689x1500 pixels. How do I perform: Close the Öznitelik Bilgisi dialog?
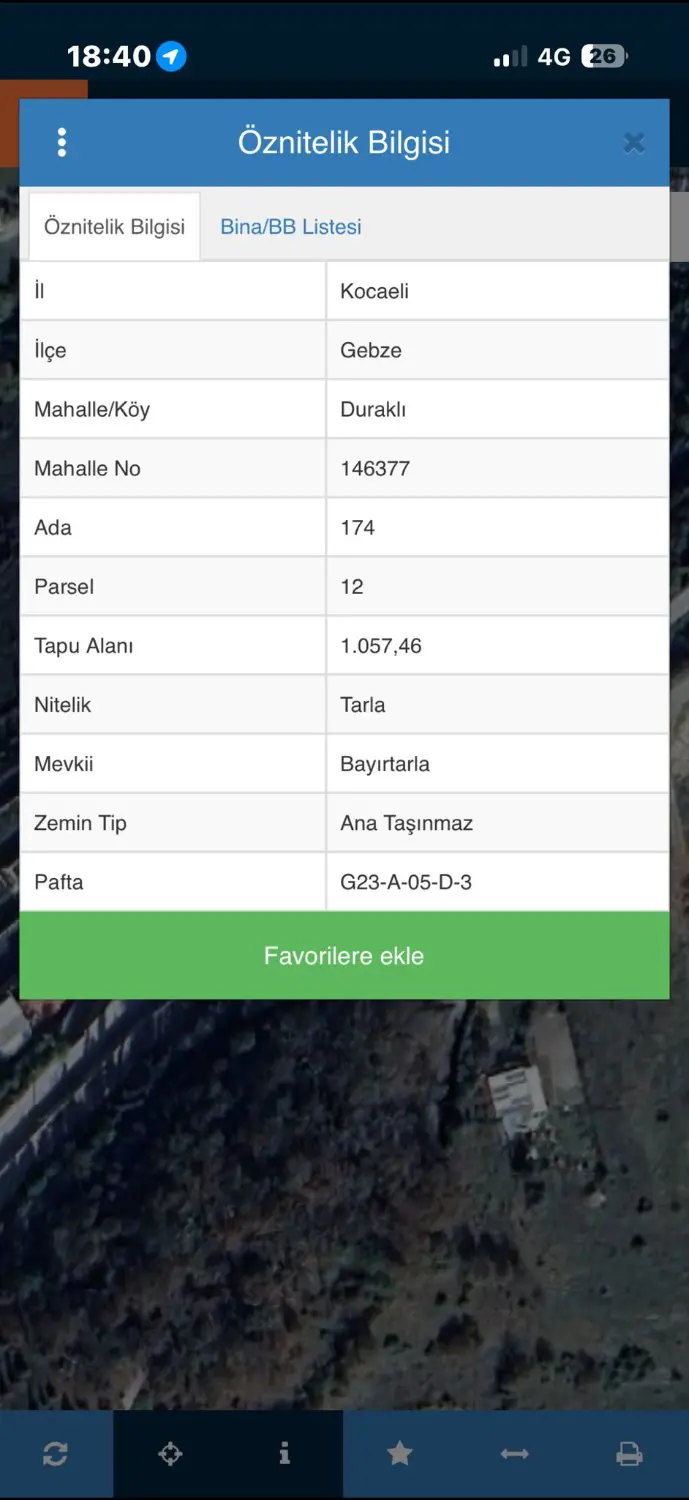click(x=634, y=143)
